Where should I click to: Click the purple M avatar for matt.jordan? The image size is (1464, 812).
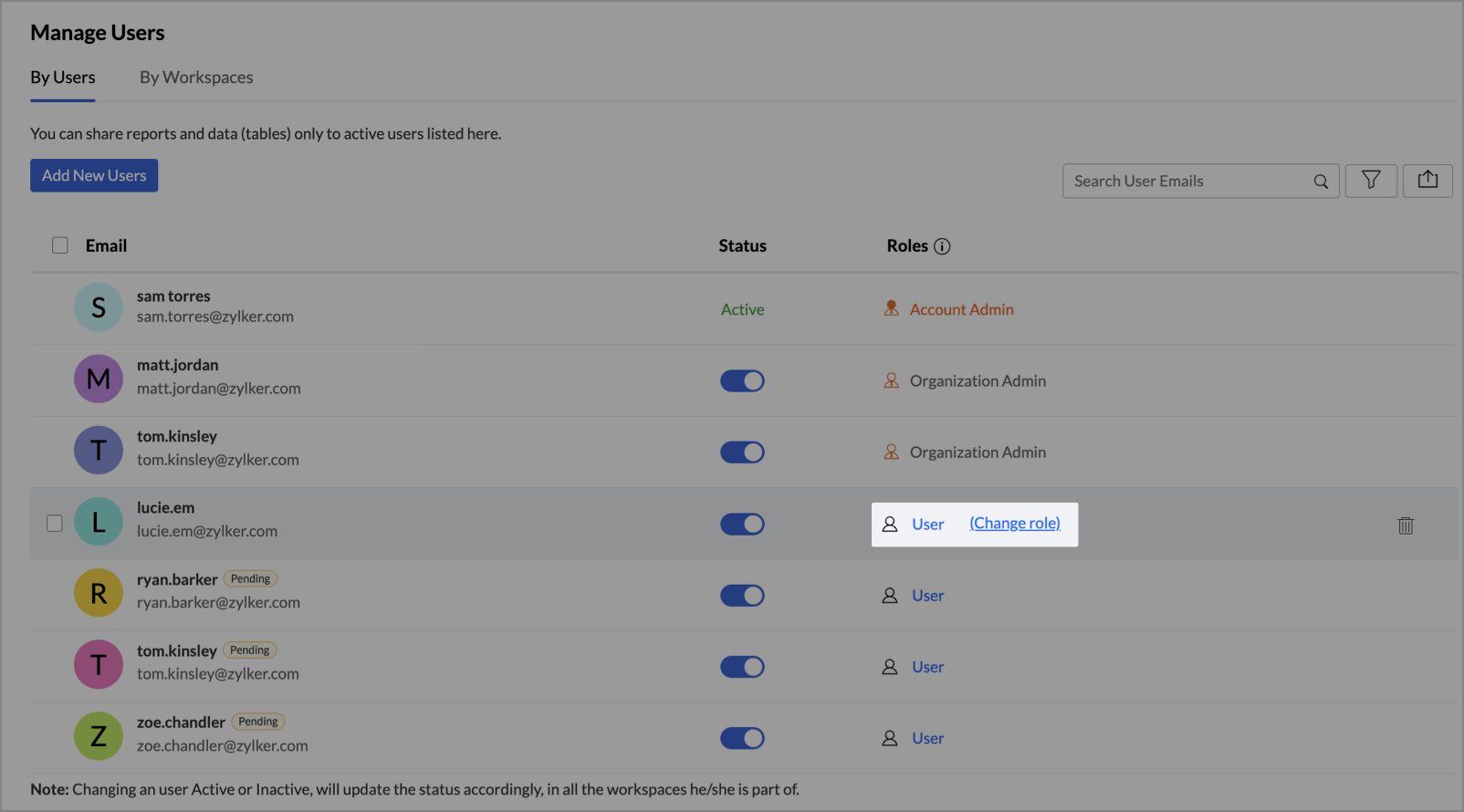coord(99,379)
